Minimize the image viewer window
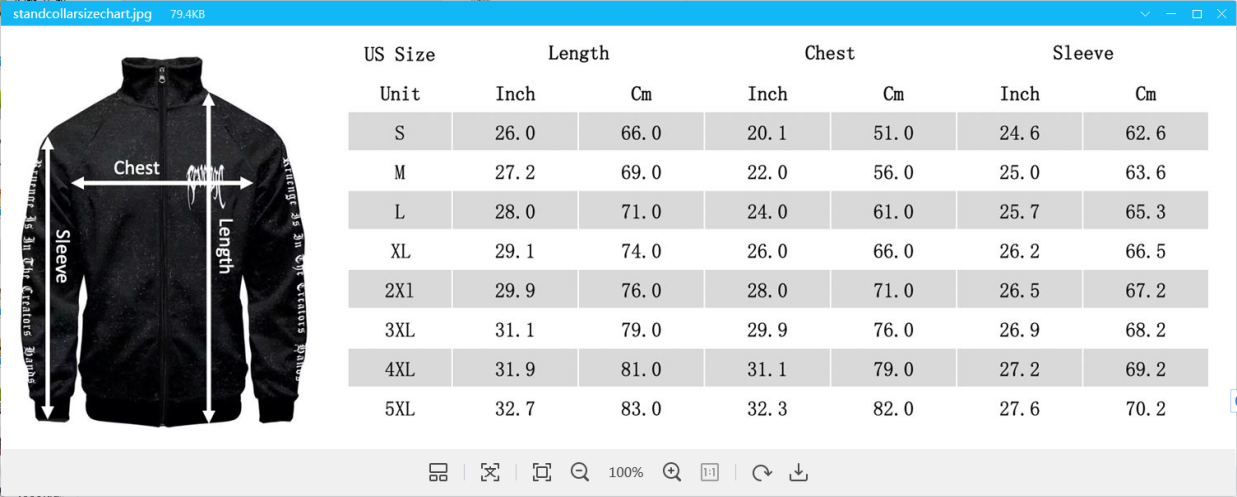1237x497 pixels. (1171, 14)
